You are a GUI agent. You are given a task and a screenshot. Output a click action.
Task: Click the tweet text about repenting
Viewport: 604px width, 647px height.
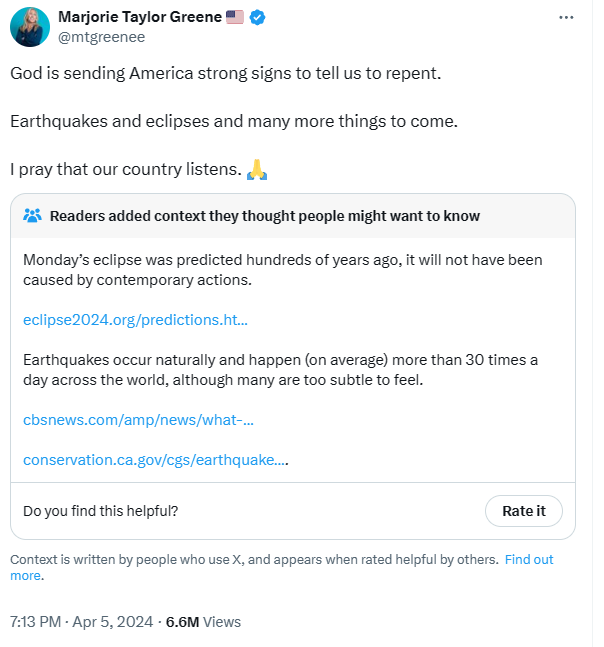coord(225,73)
